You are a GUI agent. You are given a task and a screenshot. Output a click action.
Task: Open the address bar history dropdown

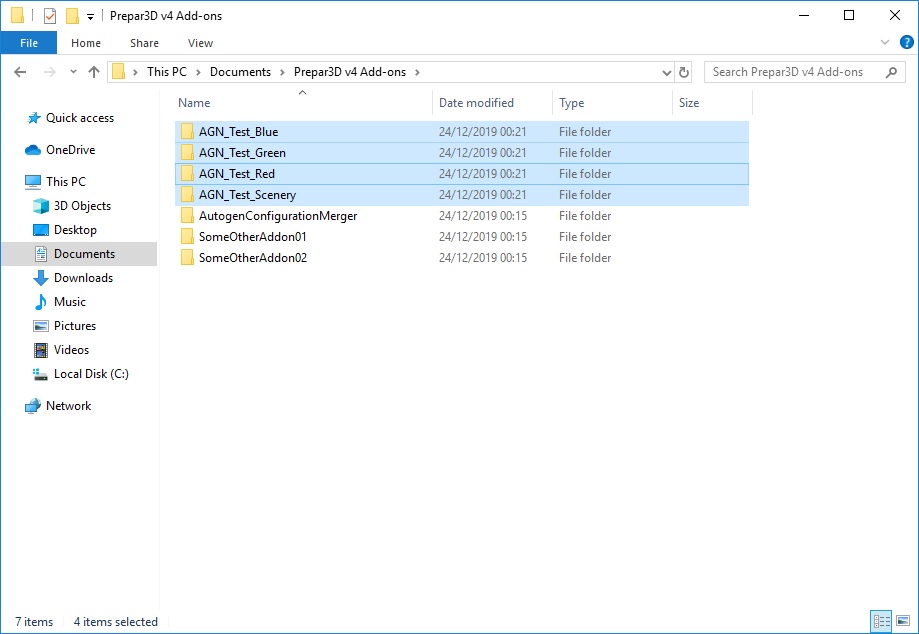coord(667,72)
